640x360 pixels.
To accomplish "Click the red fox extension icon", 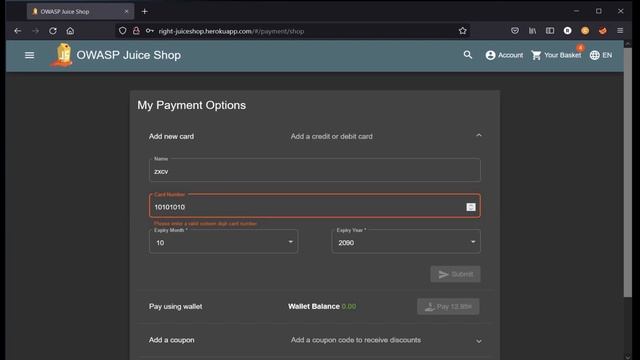I will 602,31.
